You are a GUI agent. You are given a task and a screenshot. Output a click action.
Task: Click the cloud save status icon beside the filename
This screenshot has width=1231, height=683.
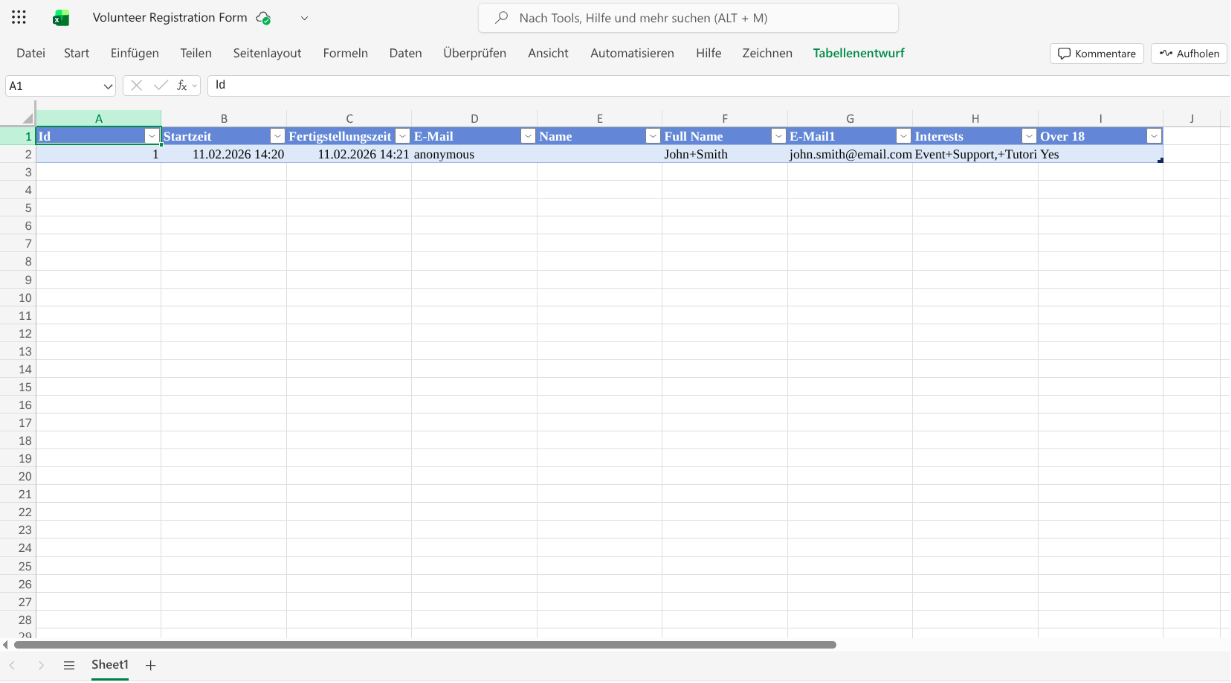click(263, 17)
